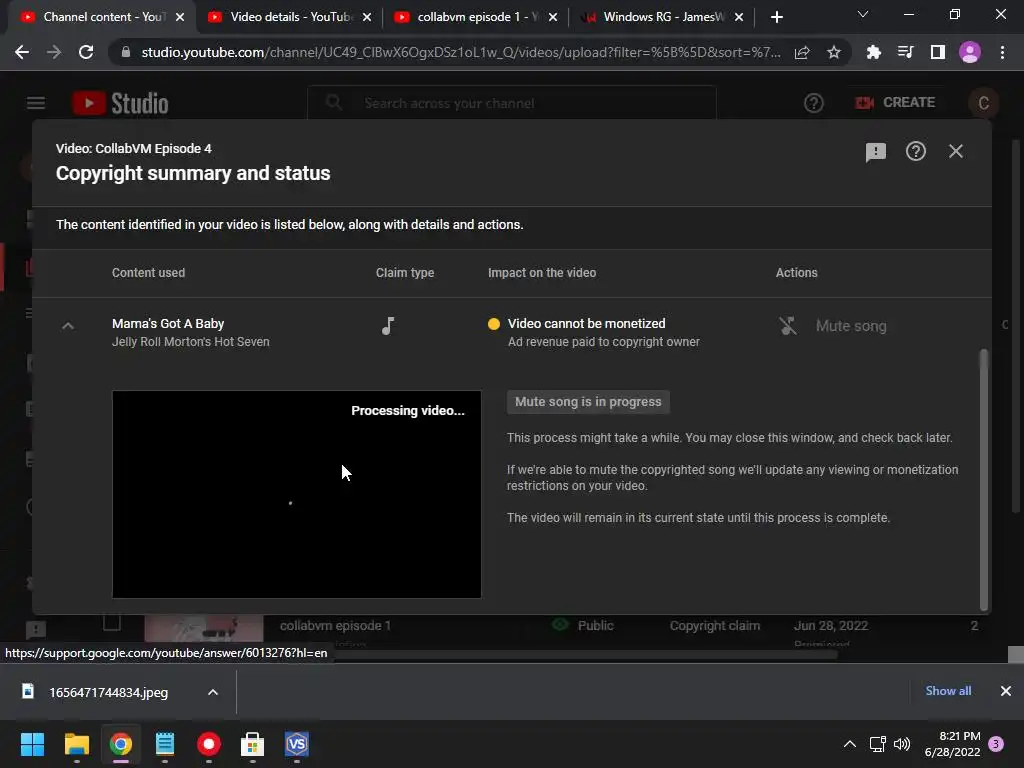Click Show all downloads
This screenshot has height=768, width=1024.
pyautogui.click(x=948, y=691)
